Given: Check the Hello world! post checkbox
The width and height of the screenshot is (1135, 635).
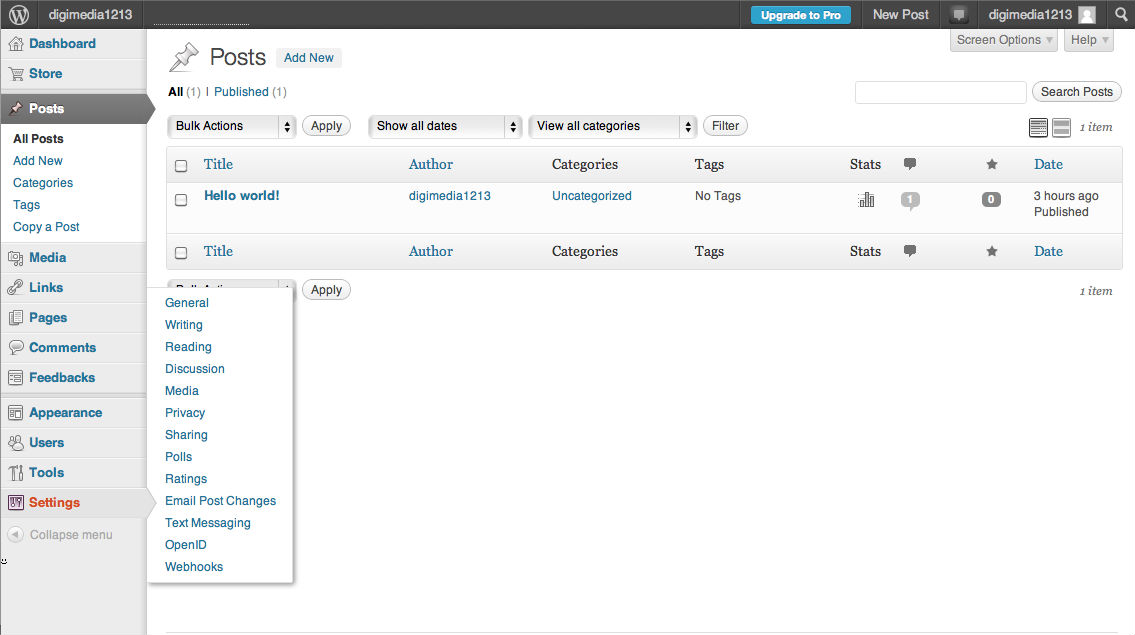Looking at the screenshot, I should [181, 200].
